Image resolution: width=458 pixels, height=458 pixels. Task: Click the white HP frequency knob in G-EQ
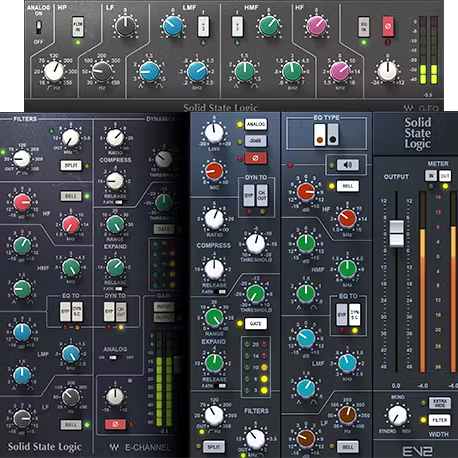point(54,71)
